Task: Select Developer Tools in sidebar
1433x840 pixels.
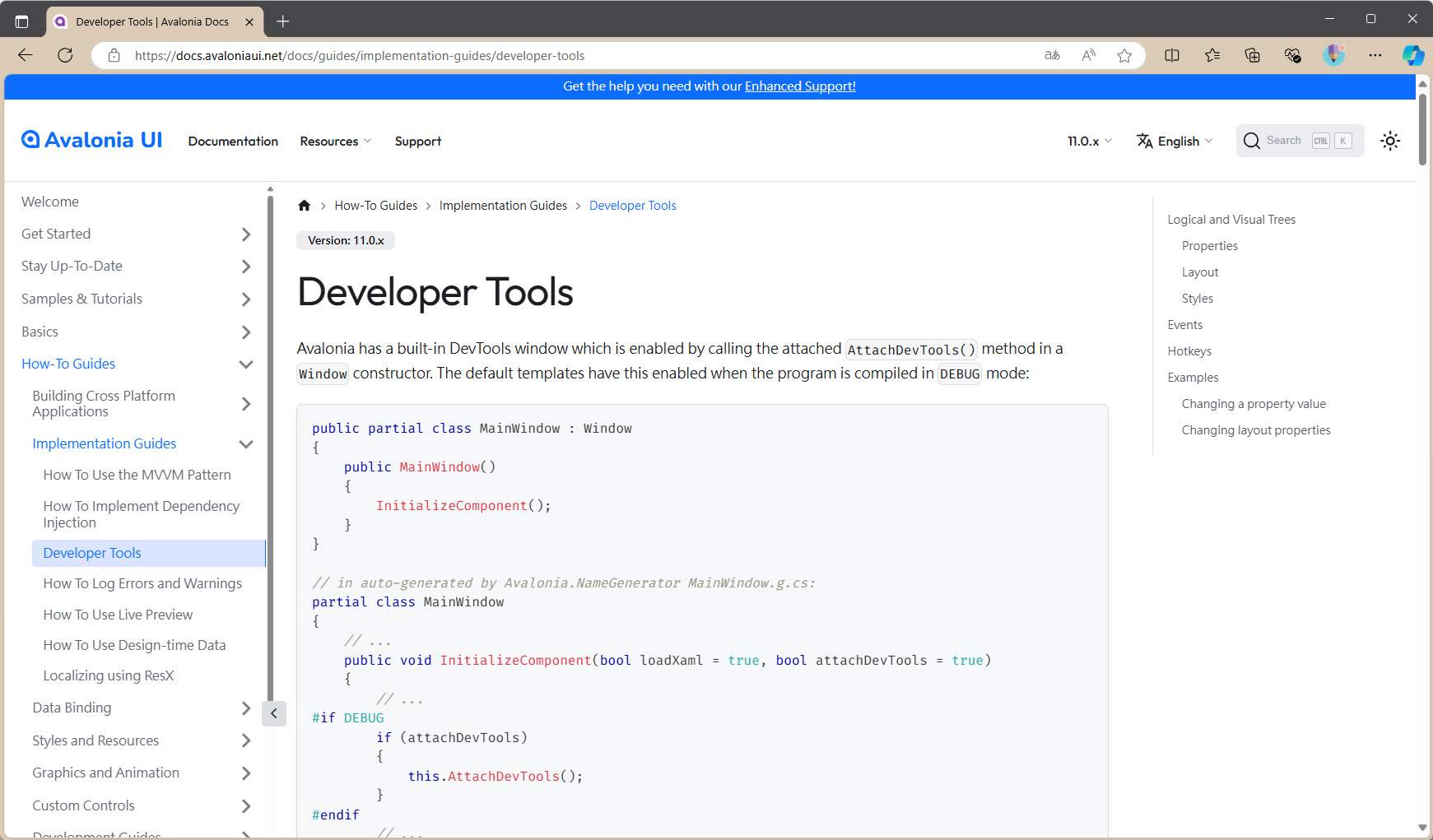Action: tap(148, 553)
